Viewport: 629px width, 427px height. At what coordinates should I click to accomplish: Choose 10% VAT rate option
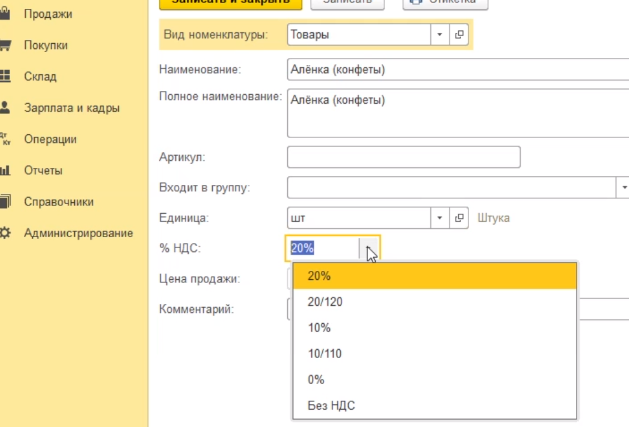pyautogui.click(x=319, y=327)
